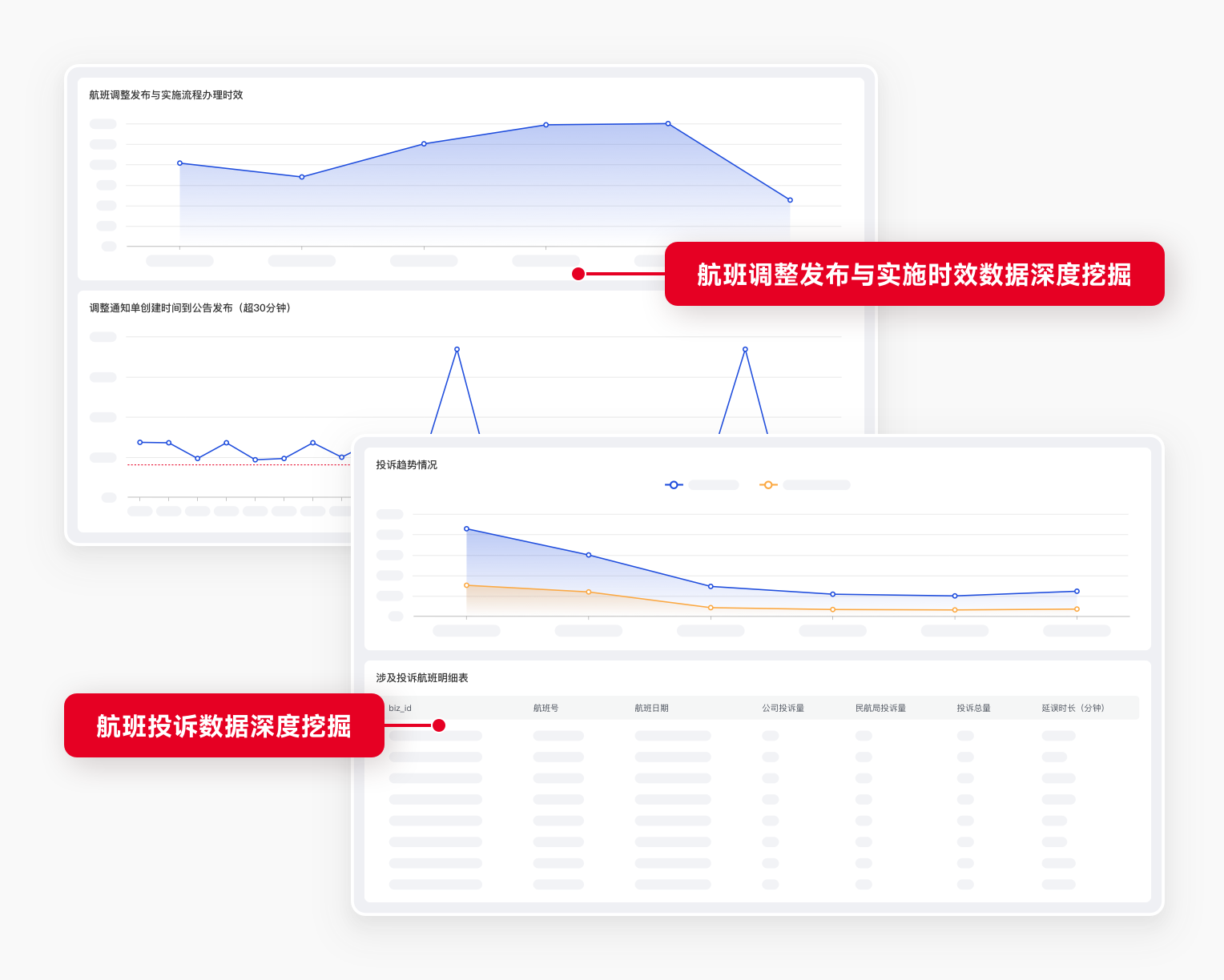
Task: Select the 航班号 column header
Action: pyautogui.click(x=546, y=708)
